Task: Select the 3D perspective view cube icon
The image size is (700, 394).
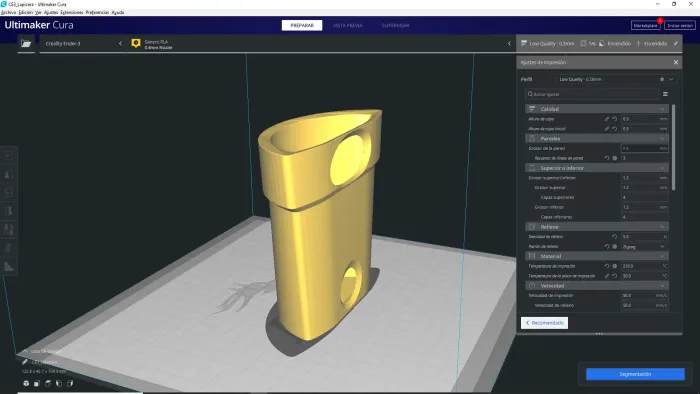Action: click(x=26, y=383)
